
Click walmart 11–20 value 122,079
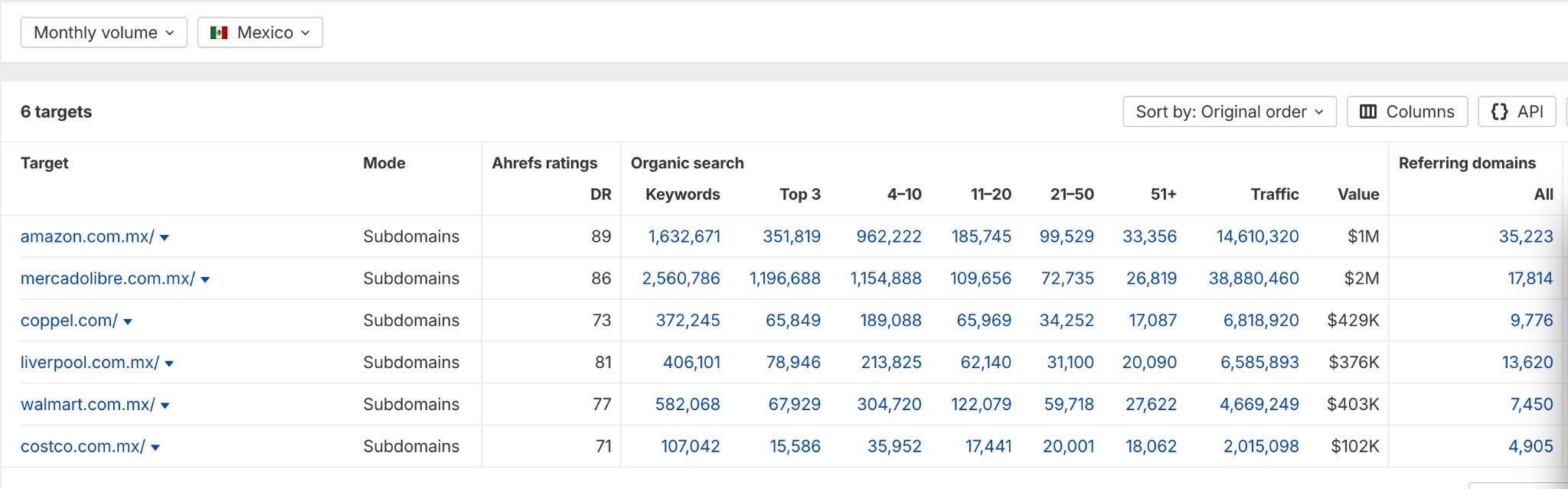pos(982,405)
